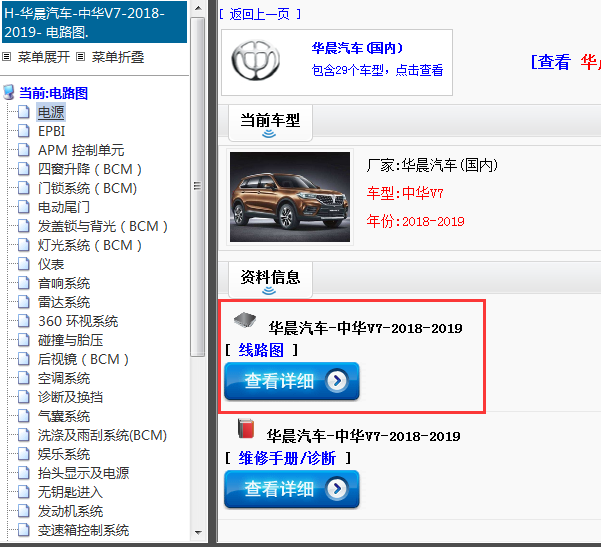601x547 pixels.
Task: Click the 菜单折叠 collapse-all icon
Action: [x=80, y=57]
